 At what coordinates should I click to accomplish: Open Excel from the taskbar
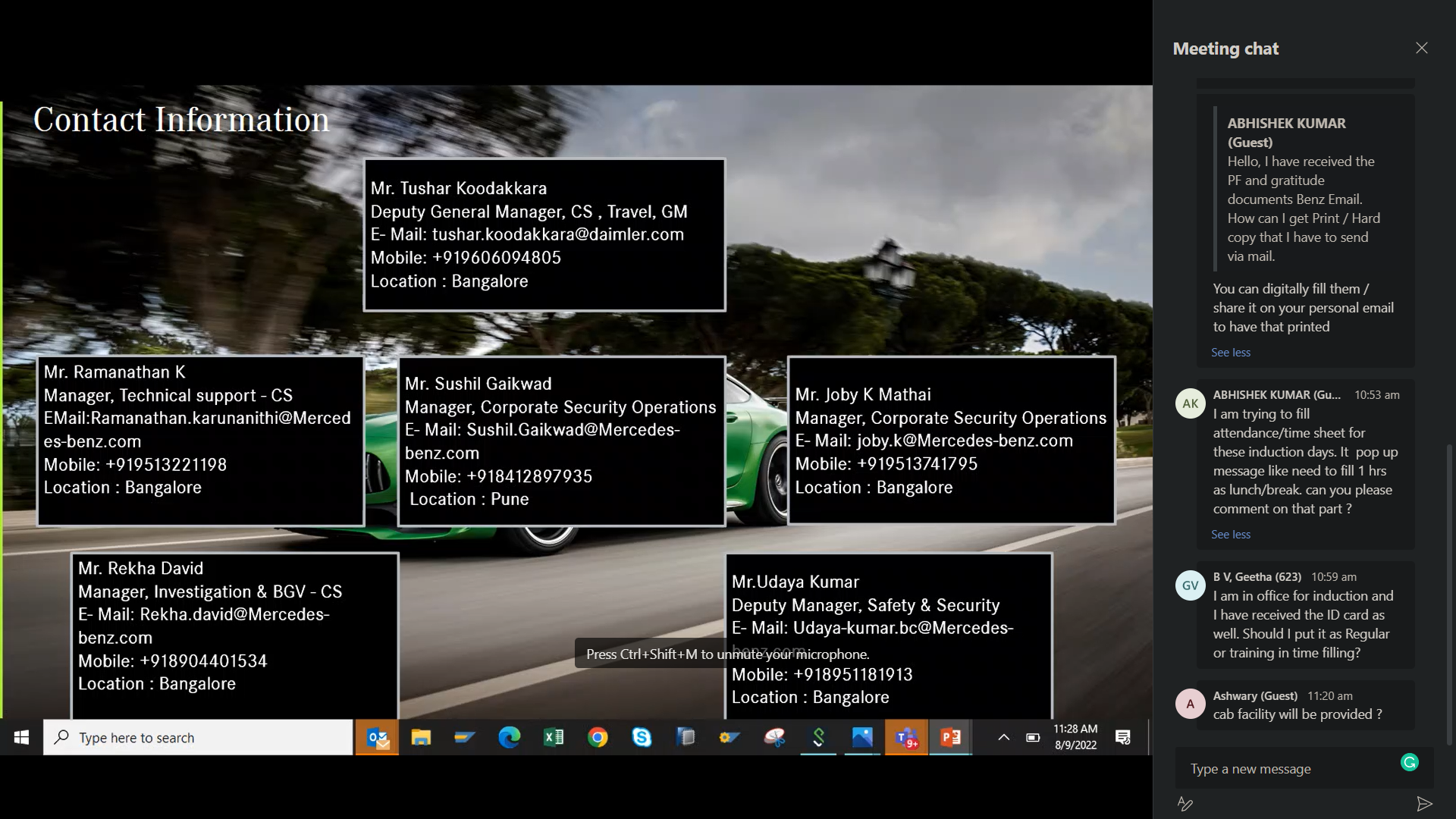554,737
